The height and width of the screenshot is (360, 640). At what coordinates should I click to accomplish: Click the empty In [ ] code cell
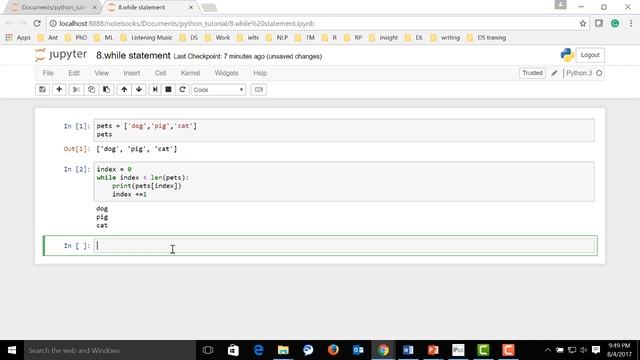pos(344,246)
